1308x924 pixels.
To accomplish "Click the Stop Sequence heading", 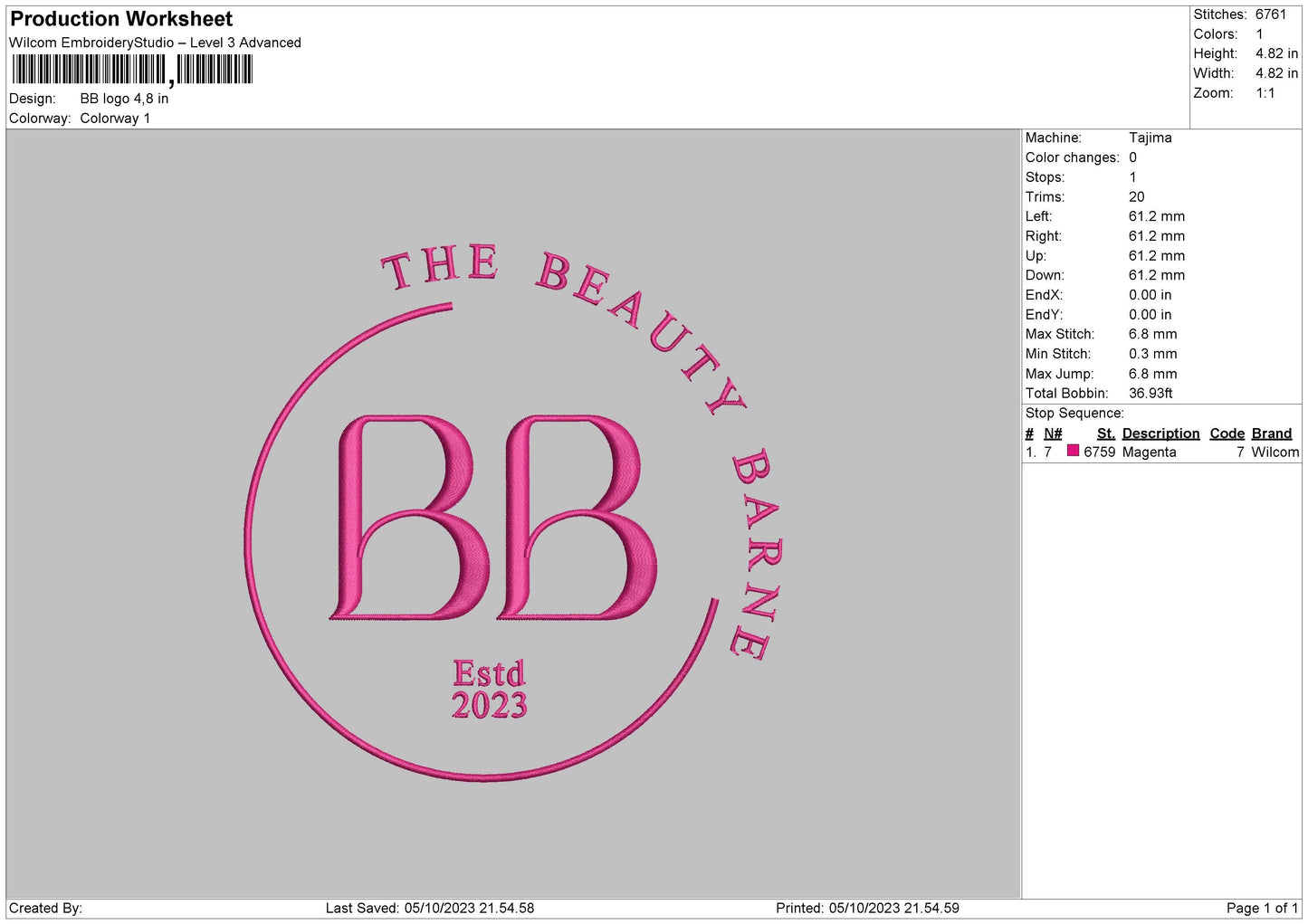I will tap(1074, 414).
